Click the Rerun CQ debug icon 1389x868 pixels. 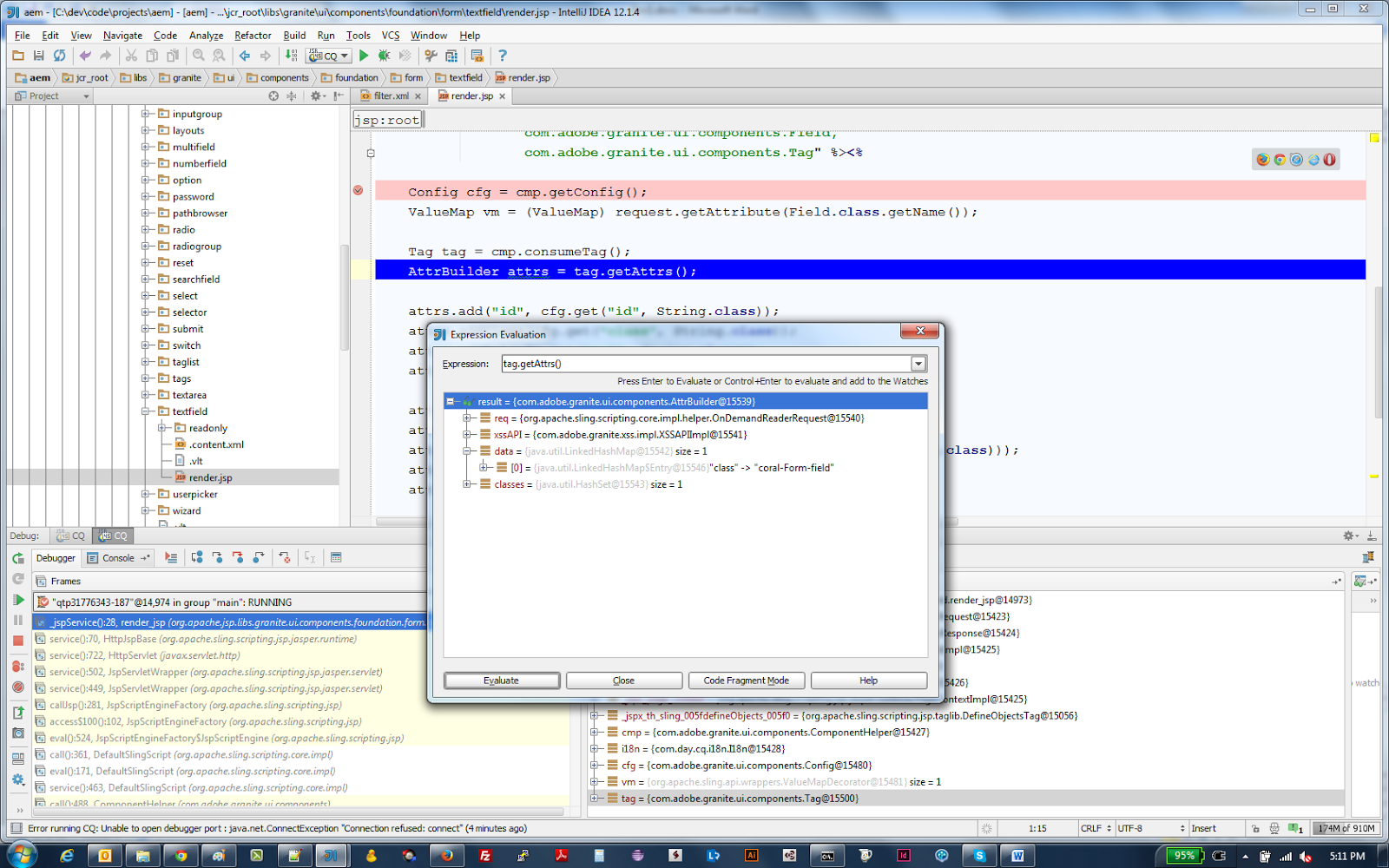(x=18, y=558)
